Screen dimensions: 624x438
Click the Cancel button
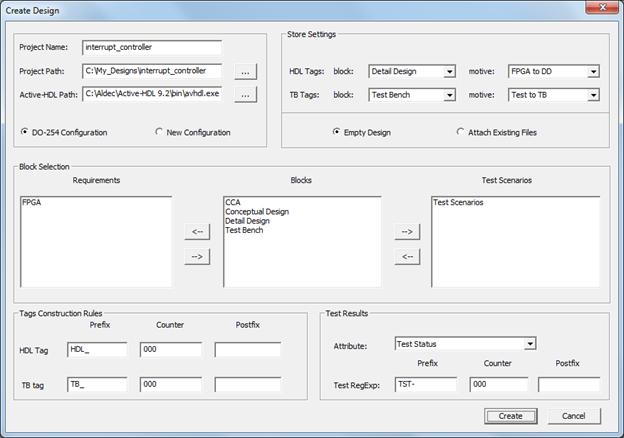point(574,416)
